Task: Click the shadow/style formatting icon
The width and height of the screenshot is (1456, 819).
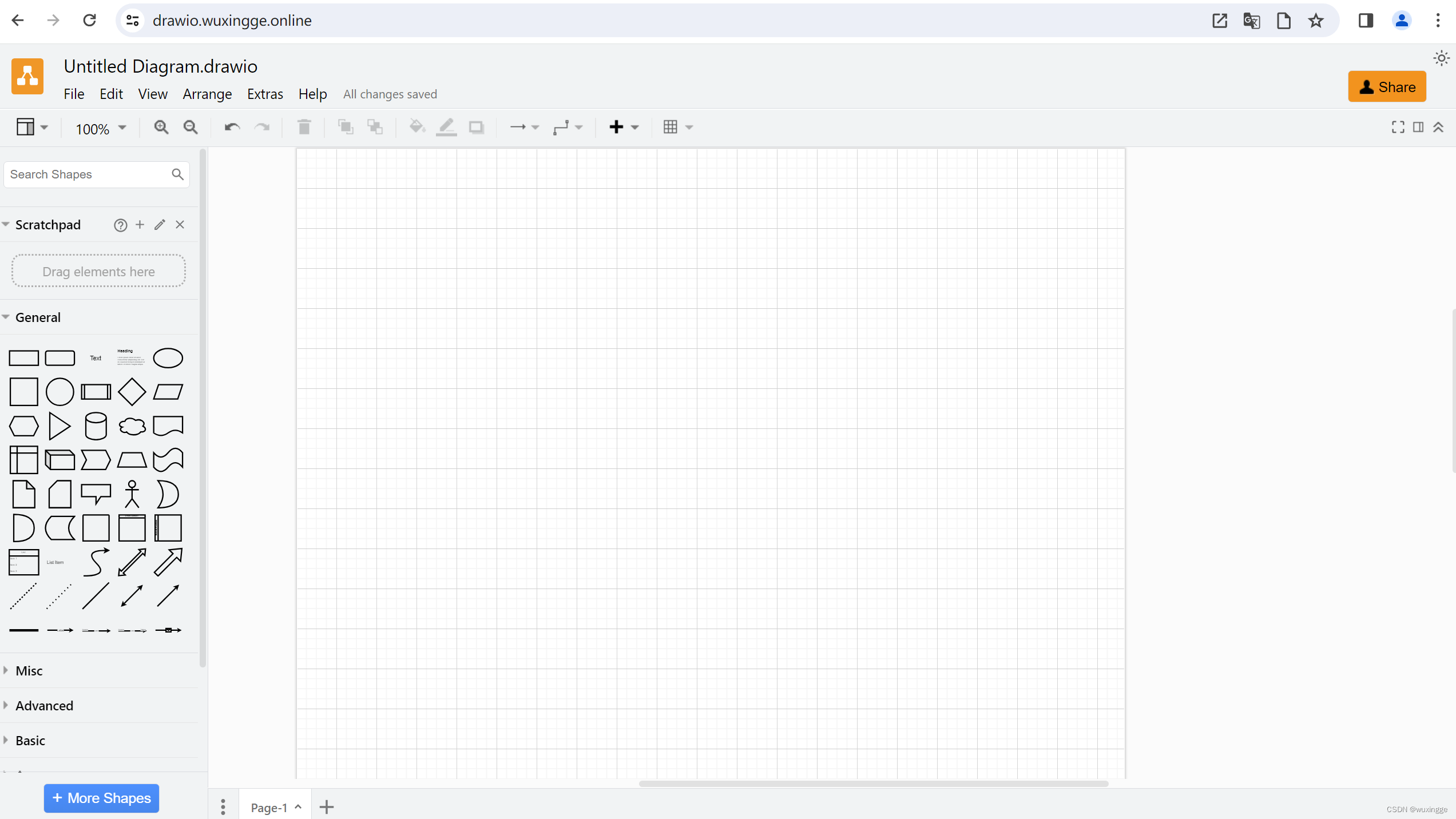Action: (x=477, y=127)
